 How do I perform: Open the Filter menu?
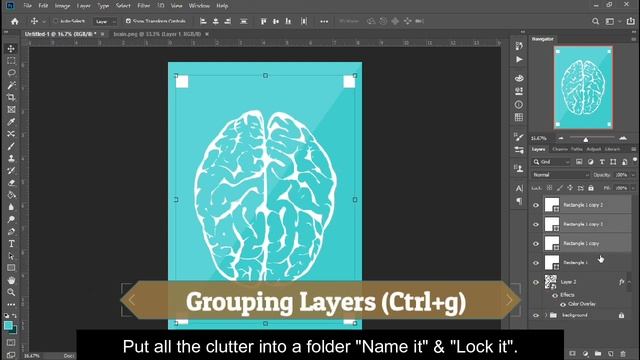[143, 6]
